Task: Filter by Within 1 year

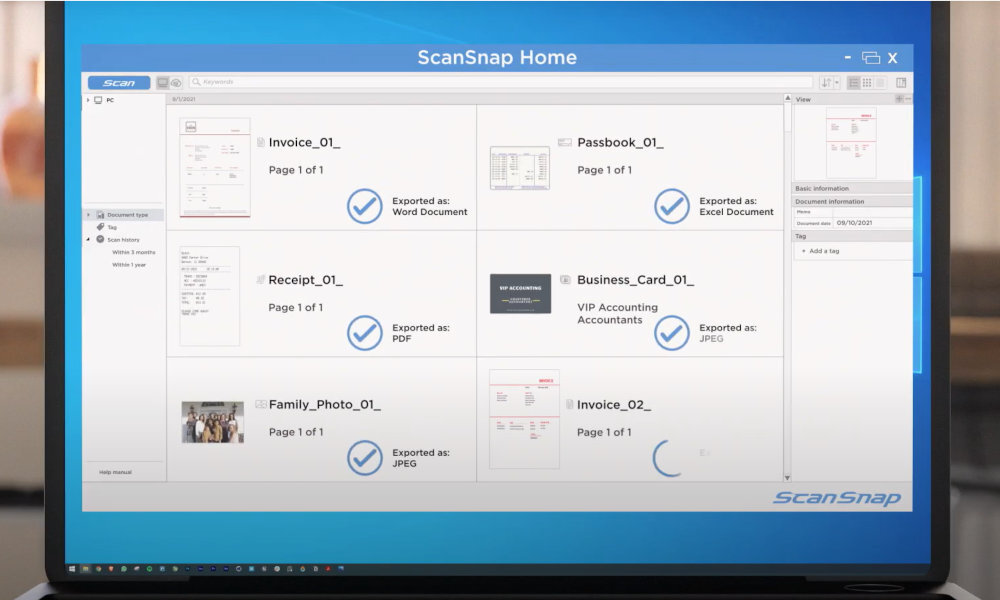Action: pyautogui.click(x=129, y=265)
